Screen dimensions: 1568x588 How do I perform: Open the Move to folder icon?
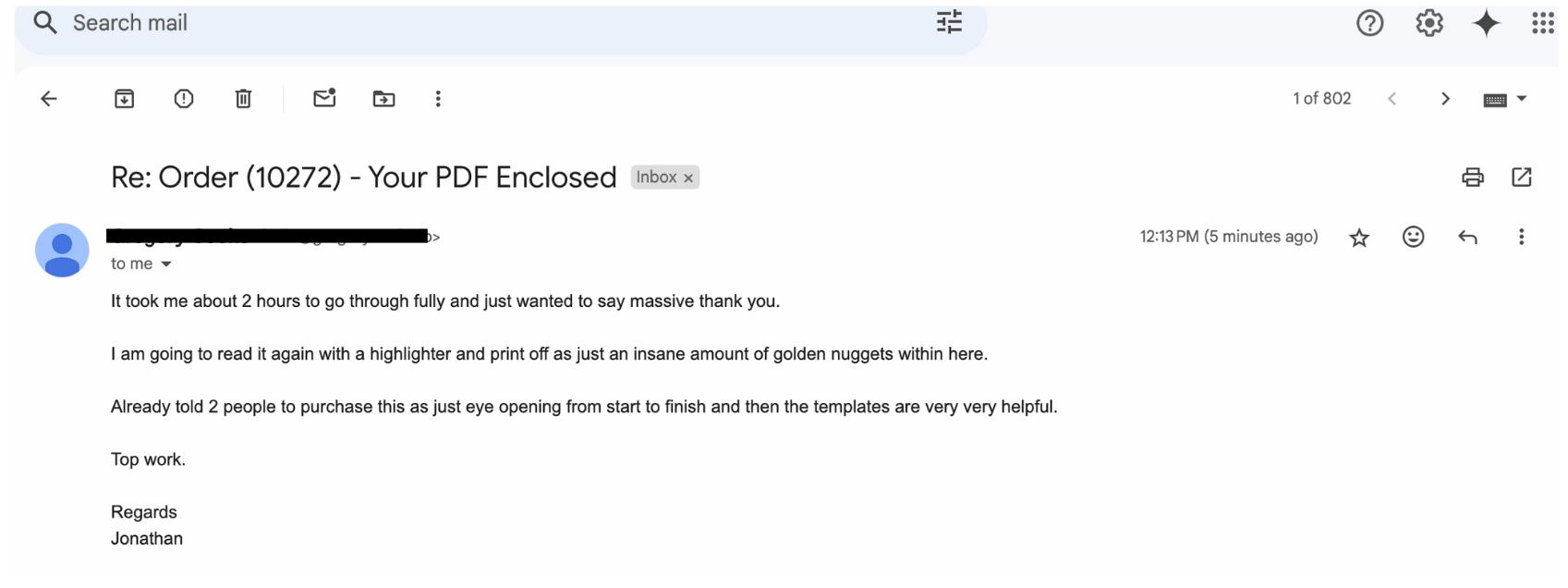pos(383,99)
